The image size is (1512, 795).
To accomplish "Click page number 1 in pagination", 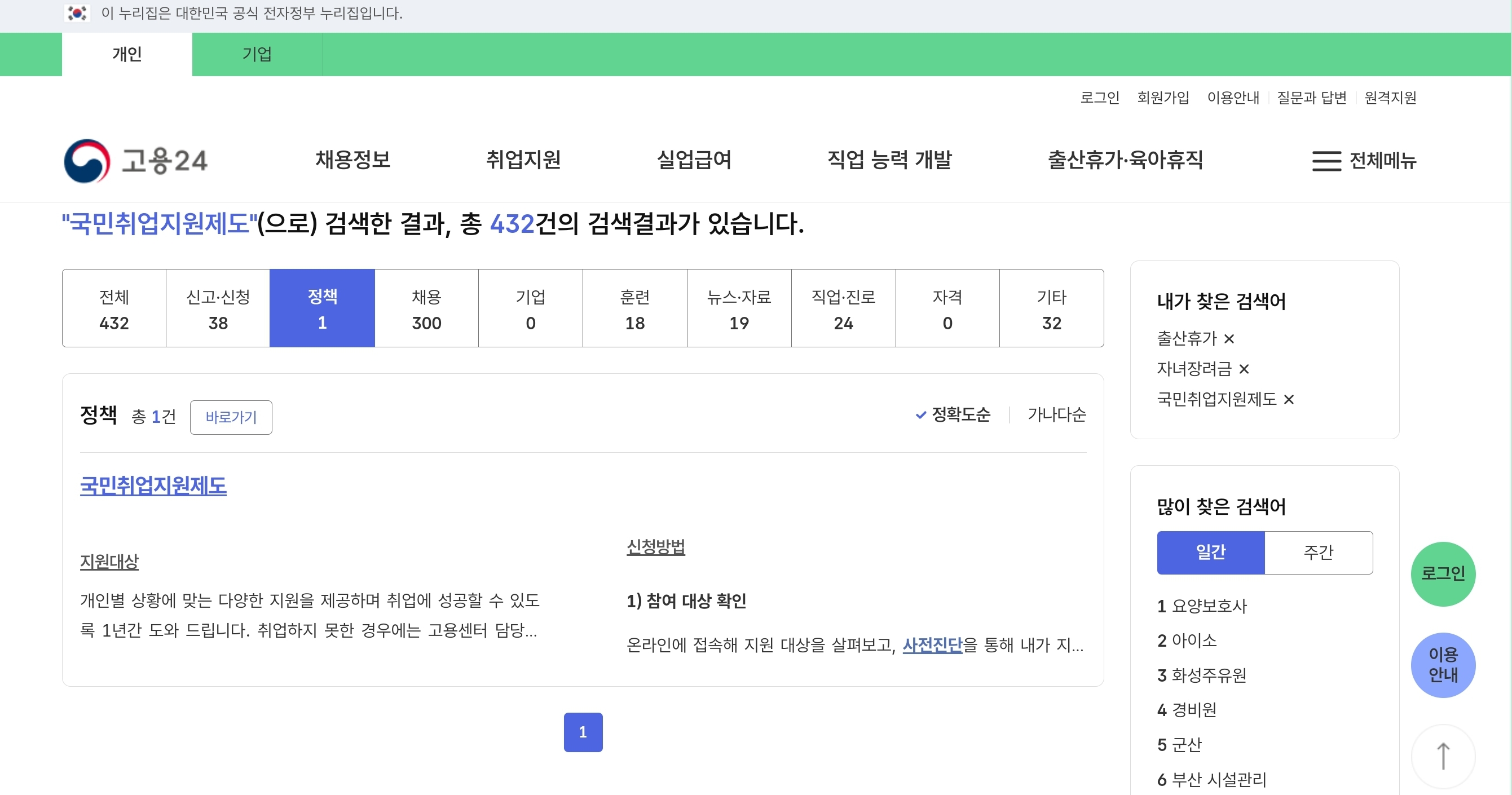I will [583, 732].
